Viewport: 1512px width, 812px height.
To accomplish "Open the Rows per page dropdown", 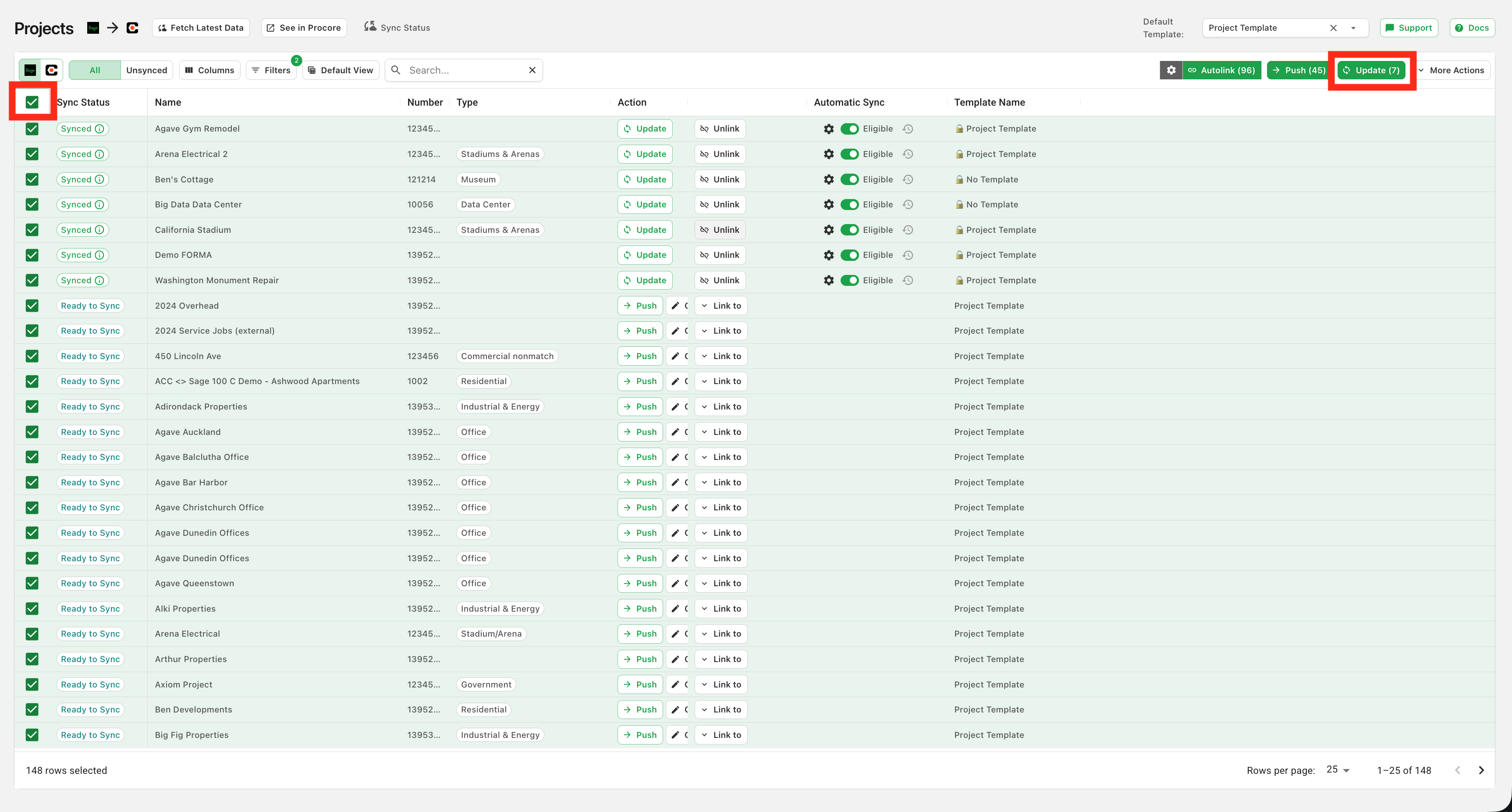I will coord(1338,770).
